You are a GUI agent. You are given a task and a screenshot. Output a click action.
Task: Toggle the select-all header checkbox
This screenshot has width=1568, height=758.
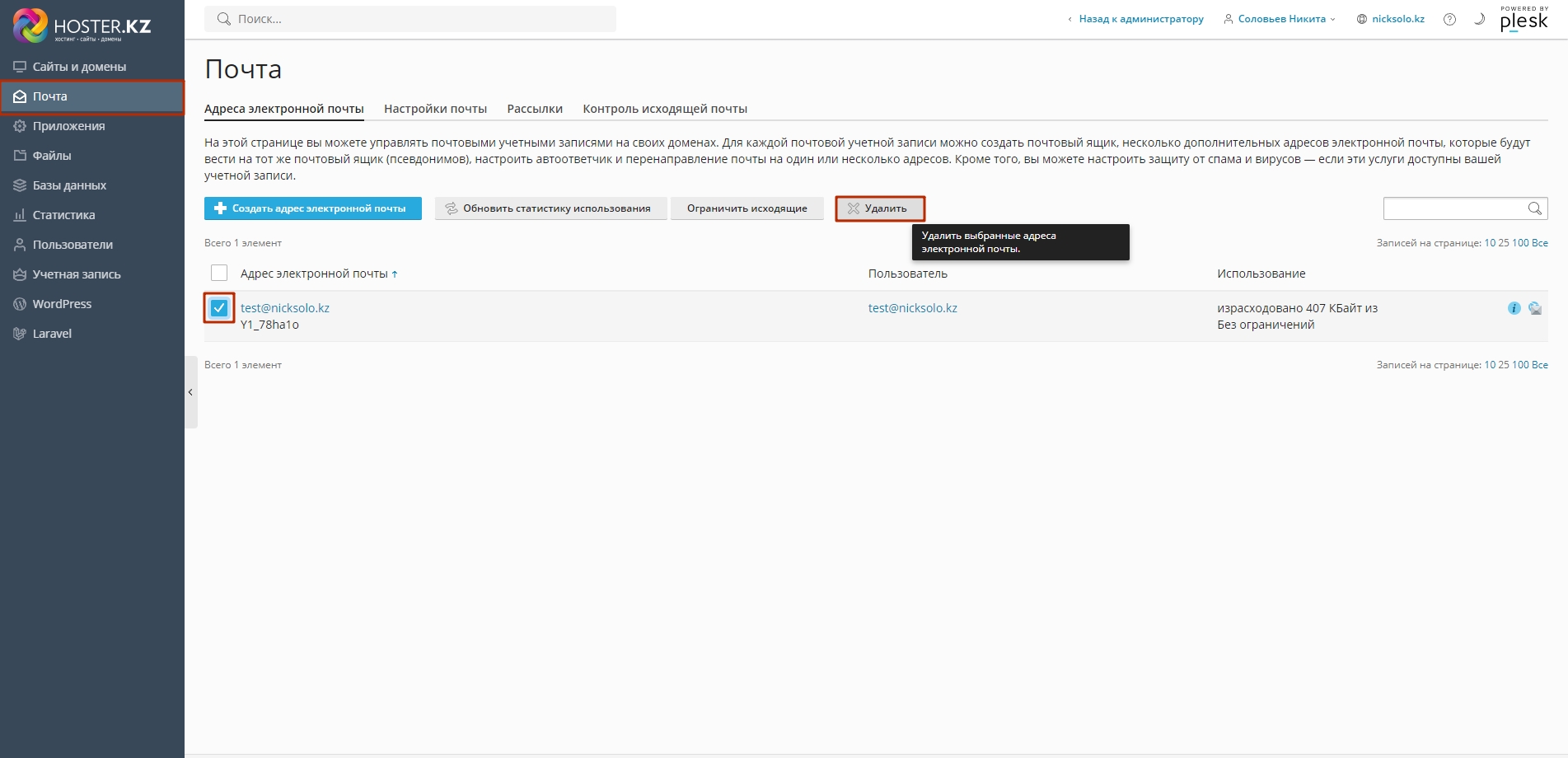tap(219, 273)
